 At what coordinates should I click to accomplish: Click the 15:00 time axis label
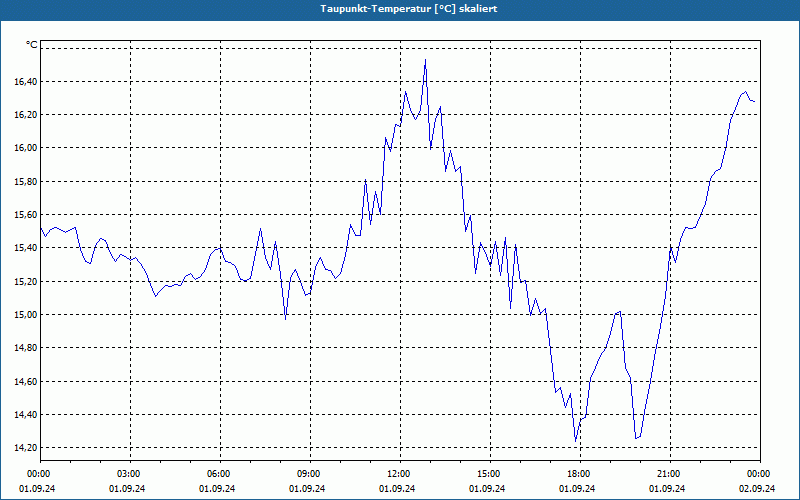[x=489, y=473]
